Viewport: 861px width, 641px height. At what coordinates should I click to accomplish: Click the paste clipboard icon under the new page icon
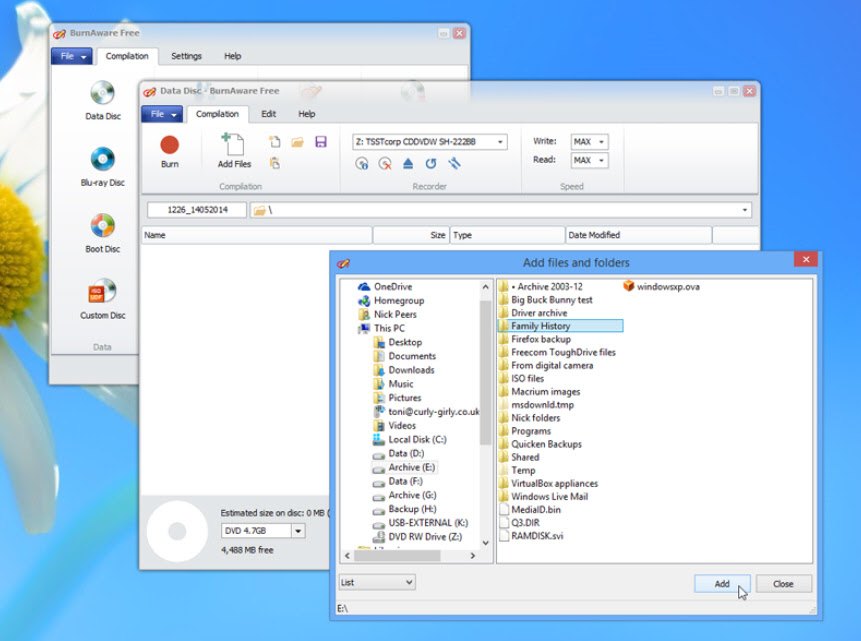coord(275,163)
